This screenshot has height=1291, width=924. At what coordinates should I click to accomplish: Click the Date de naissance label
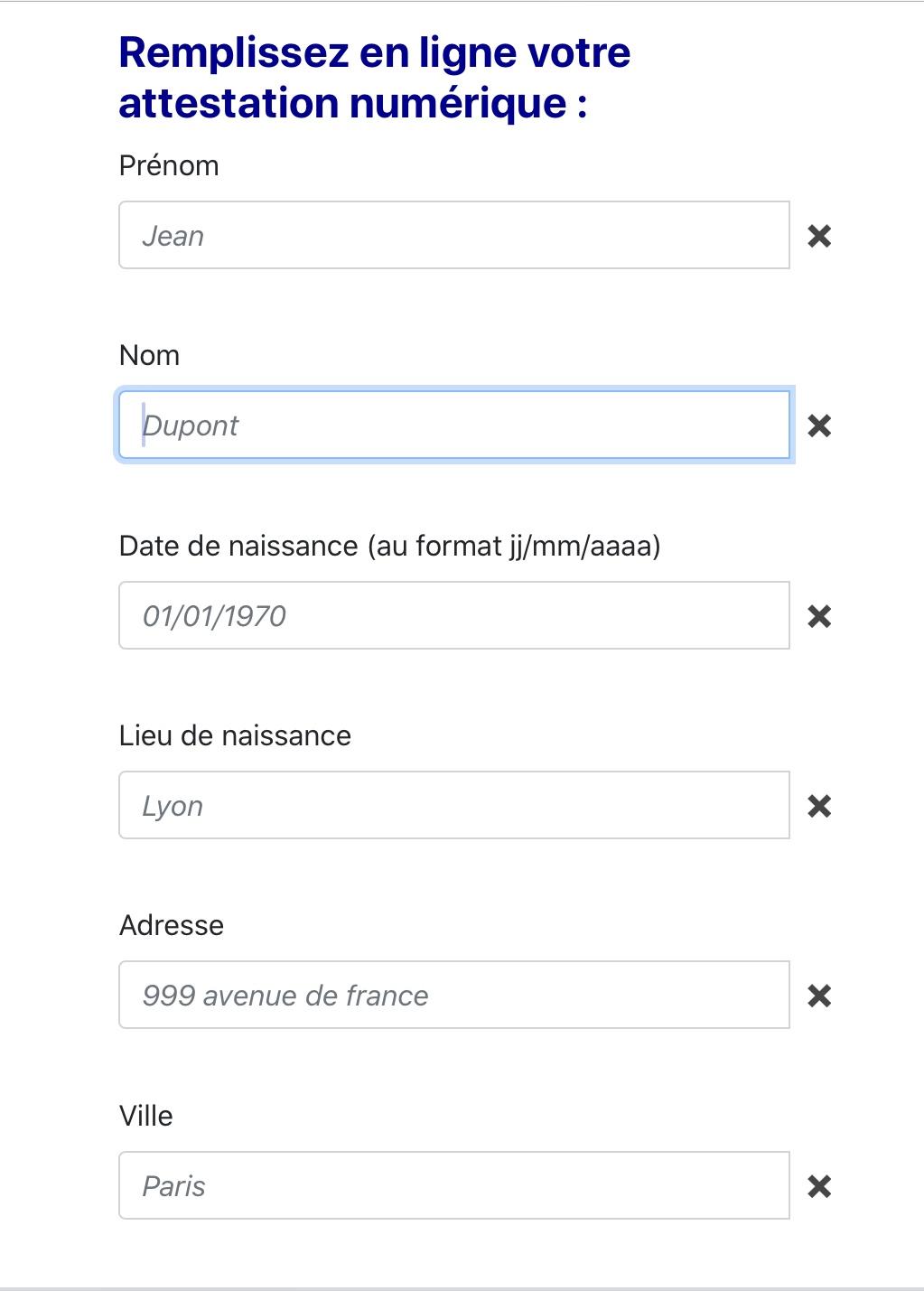(x=238, y=547)
